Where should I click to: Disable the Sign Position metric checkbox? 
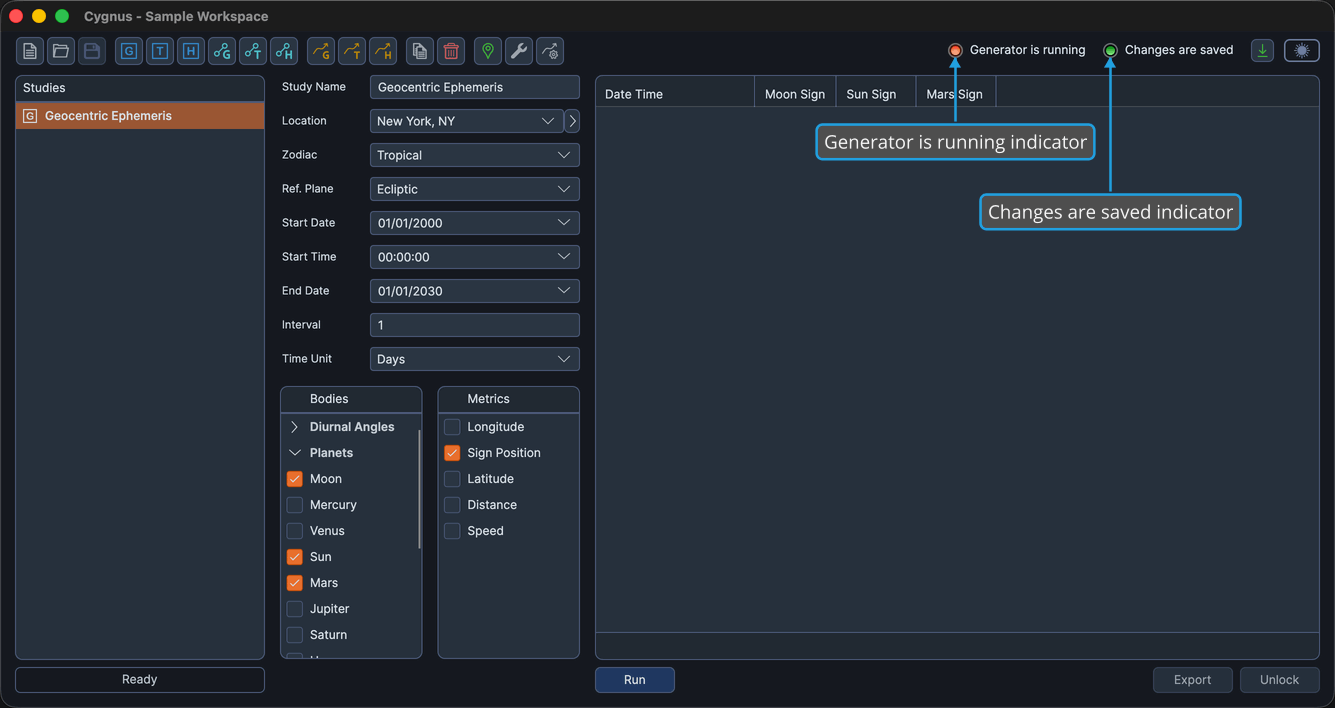click(x=452, y=453)
